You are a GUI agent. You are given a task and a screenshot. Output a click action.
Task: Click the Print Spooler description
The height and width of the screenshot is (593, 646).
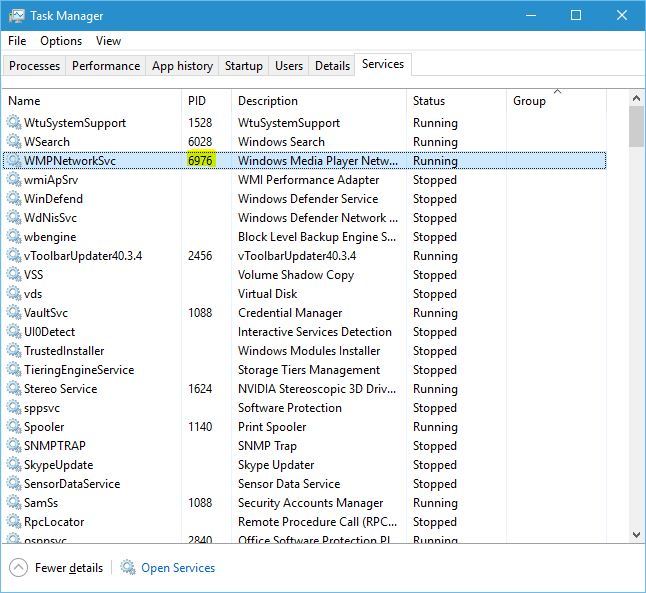(x=272, y=427)
